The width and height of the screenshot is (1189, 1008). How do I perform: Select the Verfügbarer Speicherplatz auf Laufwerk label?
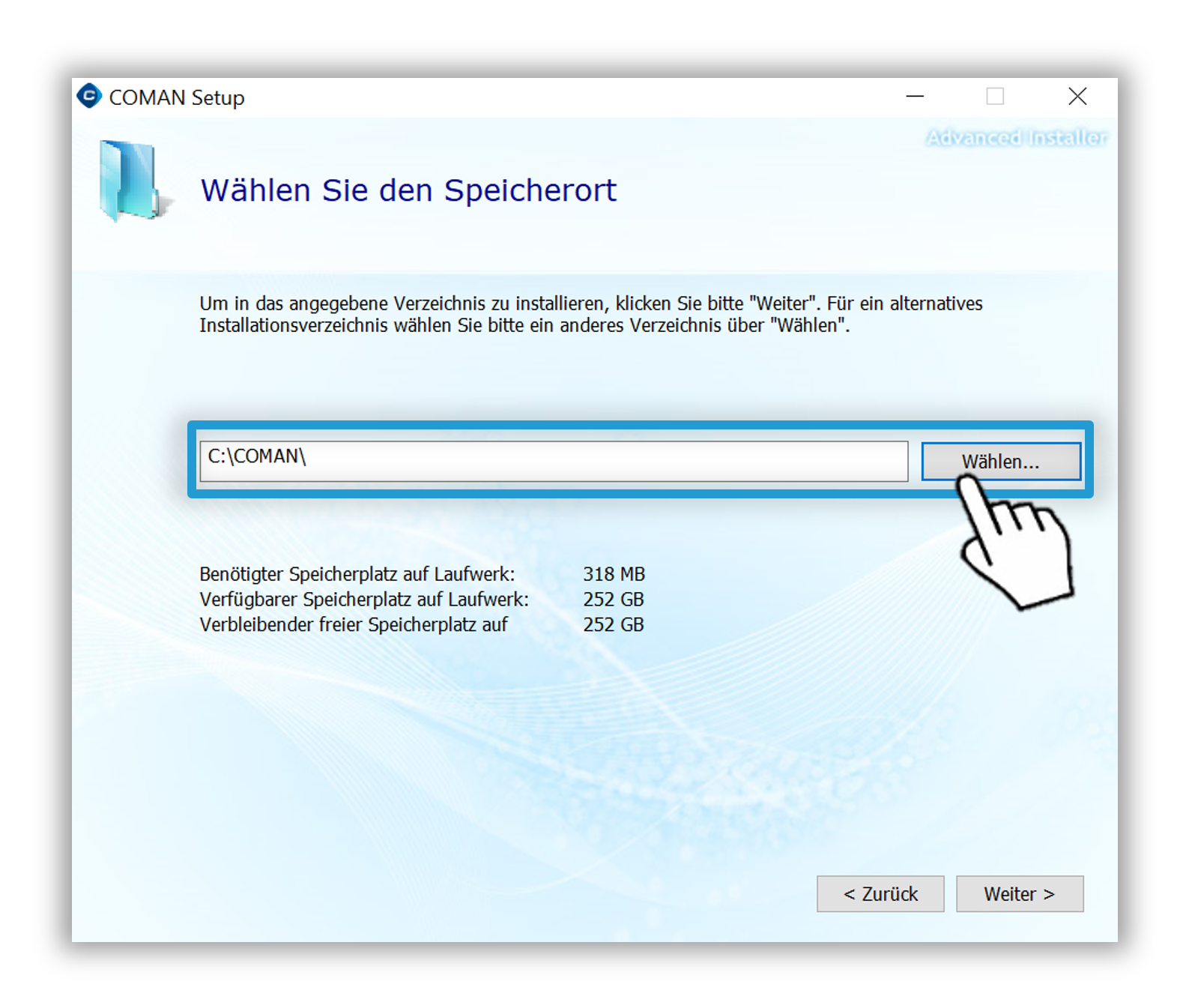coord(364,600)
